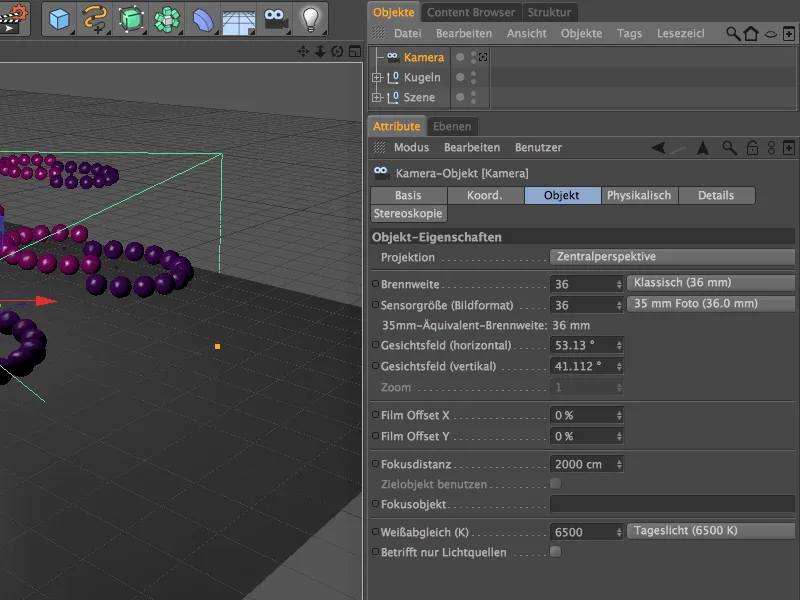Open the Klassisch (36 mm) preset dropdown
Screen dimensions: 800x600
coord(710,283)
